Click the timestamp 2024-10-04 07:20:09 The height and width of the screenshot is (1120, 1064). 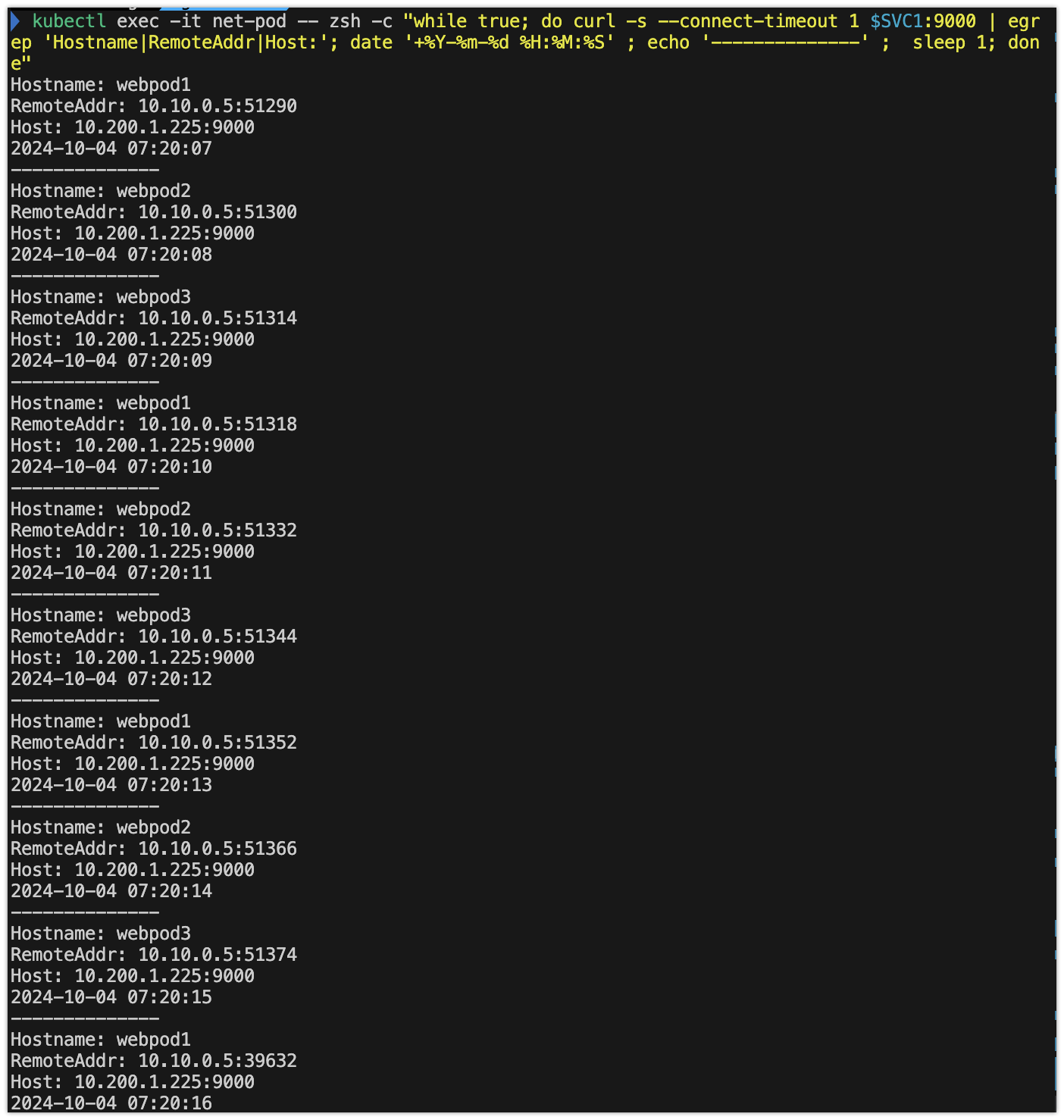[x=111, y=361]
